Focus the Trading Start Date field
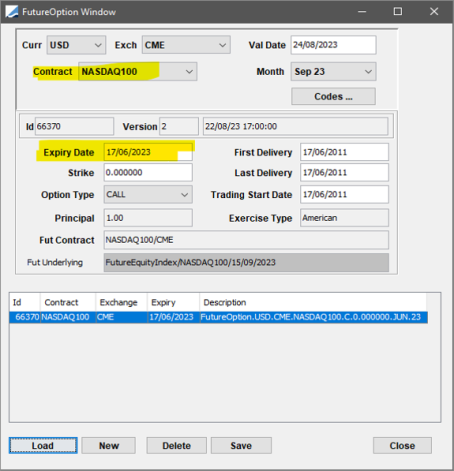 tap(344, 194)
